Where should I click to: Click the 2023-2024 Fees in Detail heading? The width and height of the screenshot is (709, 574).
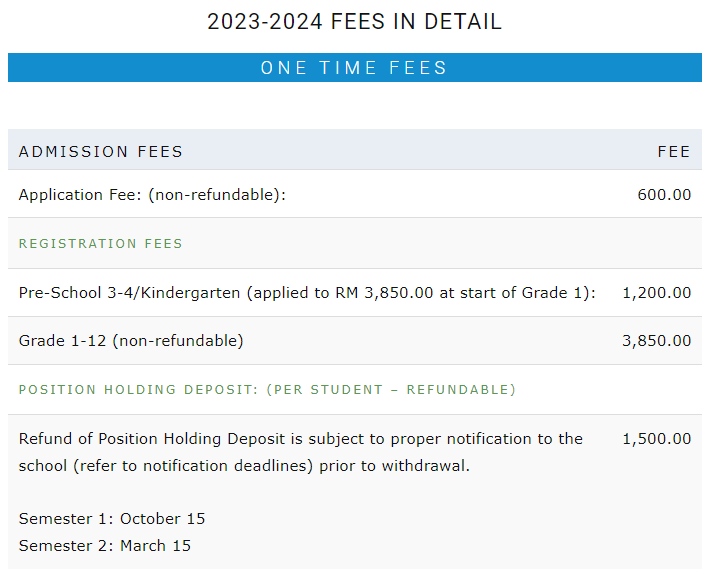(x=354, y=22)
